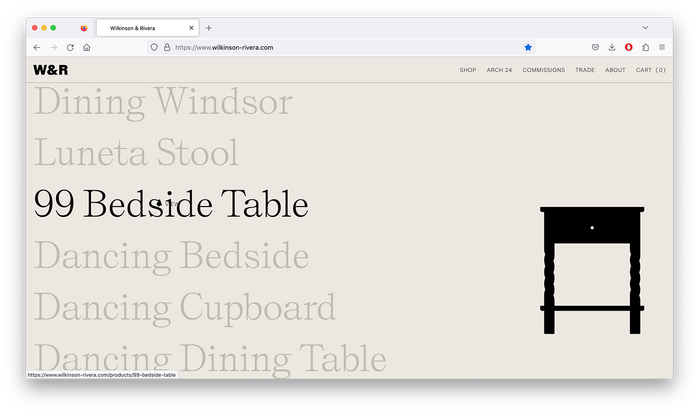Click the red Opera extension icon

628,47
